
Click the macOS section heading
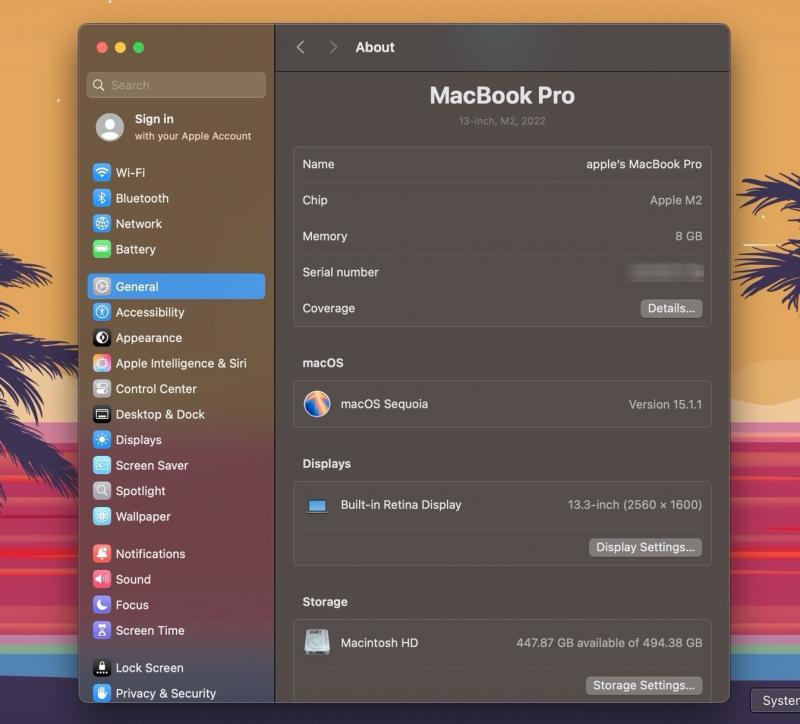pyautogui.click(x=322, y=363)
